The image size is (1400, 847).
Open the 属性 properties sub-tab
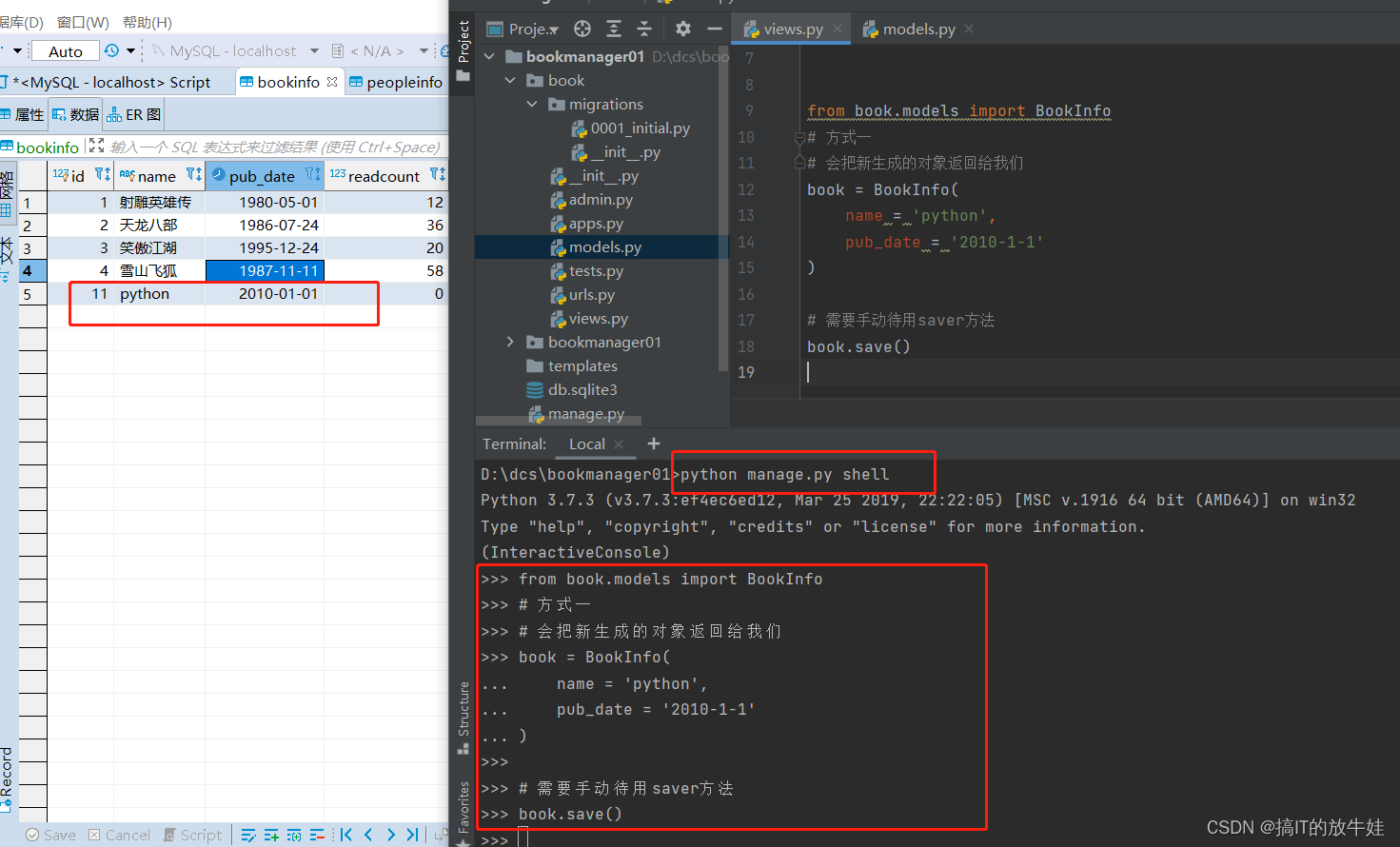coord(23,115)
